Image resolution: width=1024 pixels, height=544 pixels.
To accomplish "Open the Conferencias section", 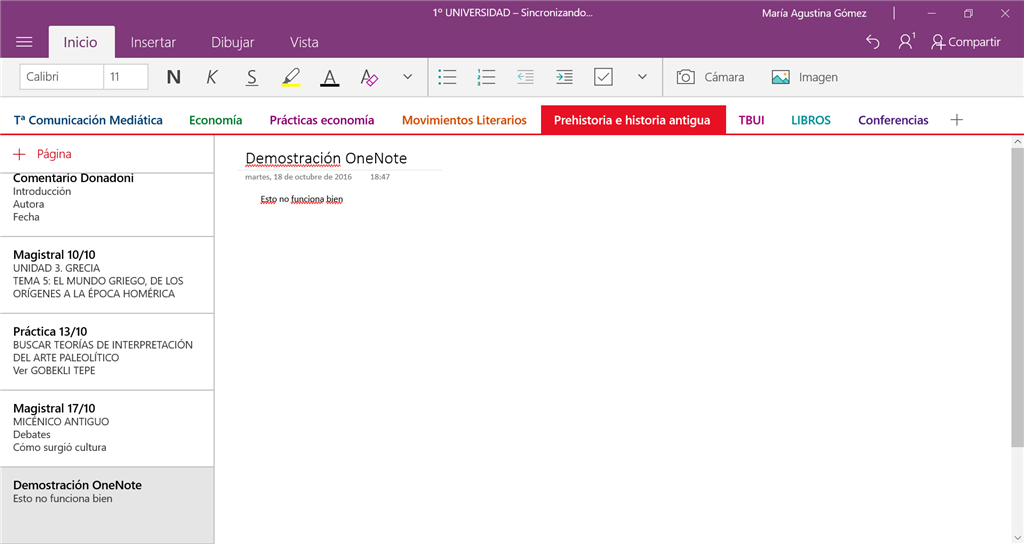I will point(893,120).
